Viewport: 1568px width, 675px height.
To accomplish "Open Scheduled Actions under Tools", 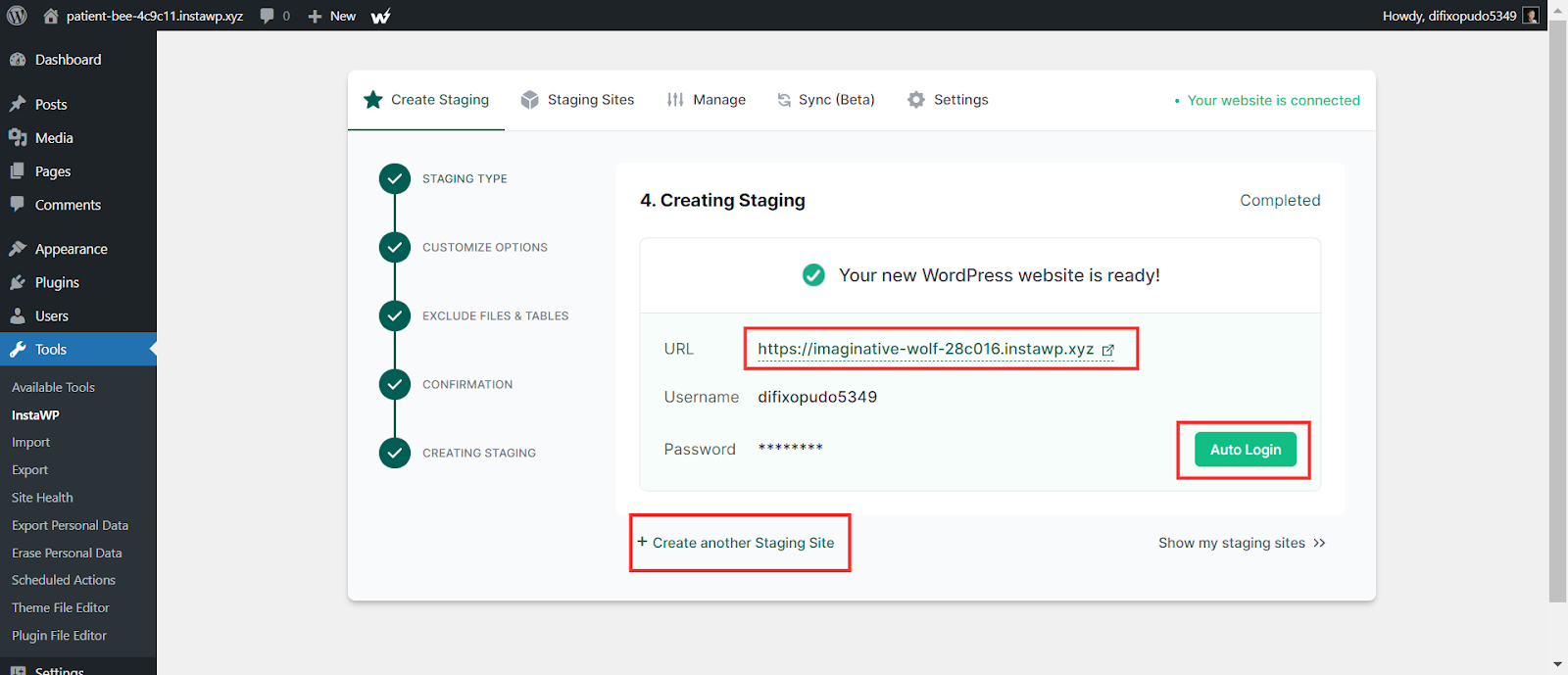I will tap(64, 580).
